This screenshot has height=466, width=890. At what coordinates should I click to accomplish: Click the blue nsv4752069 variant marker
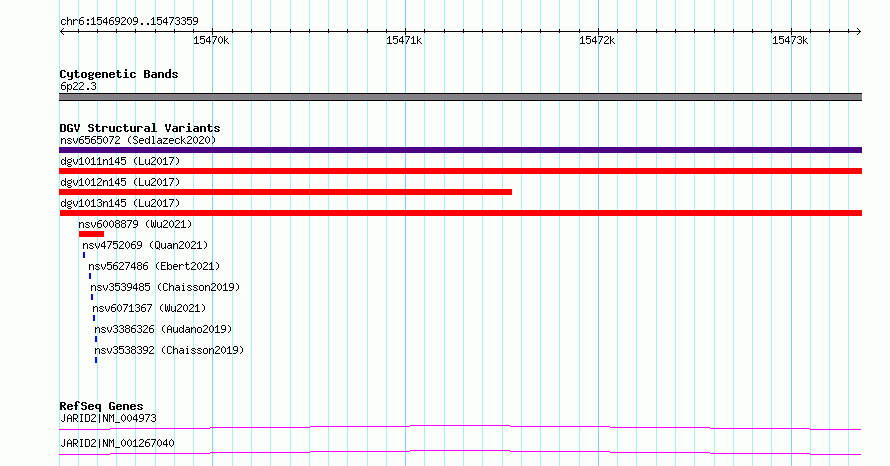point(84,255)
